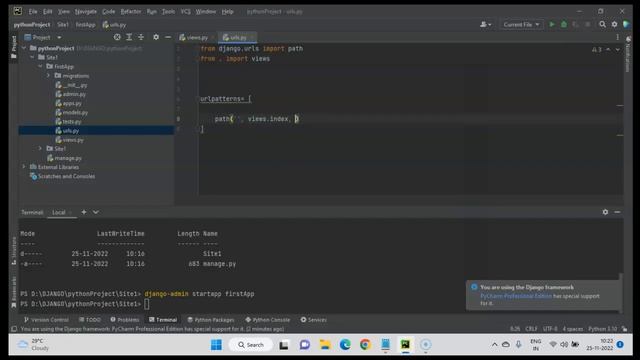Open the Python Packages tool window

click(x=211, y=320)
